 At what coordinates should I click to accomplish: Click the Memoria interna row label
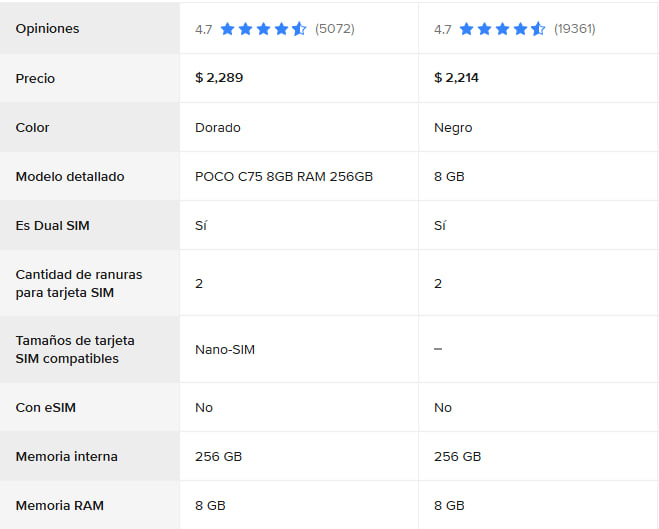[66, 456]
